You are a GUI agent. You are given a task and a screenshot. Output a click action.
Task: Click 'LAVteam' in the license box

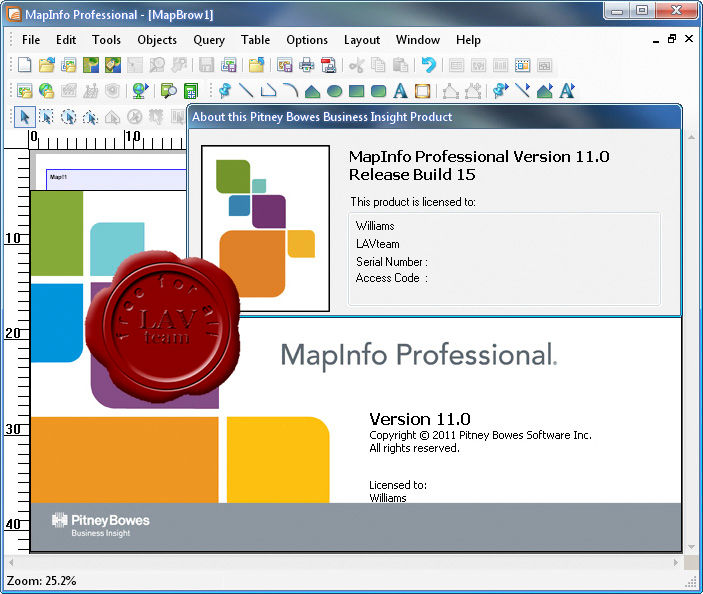(x=378, y=244)
